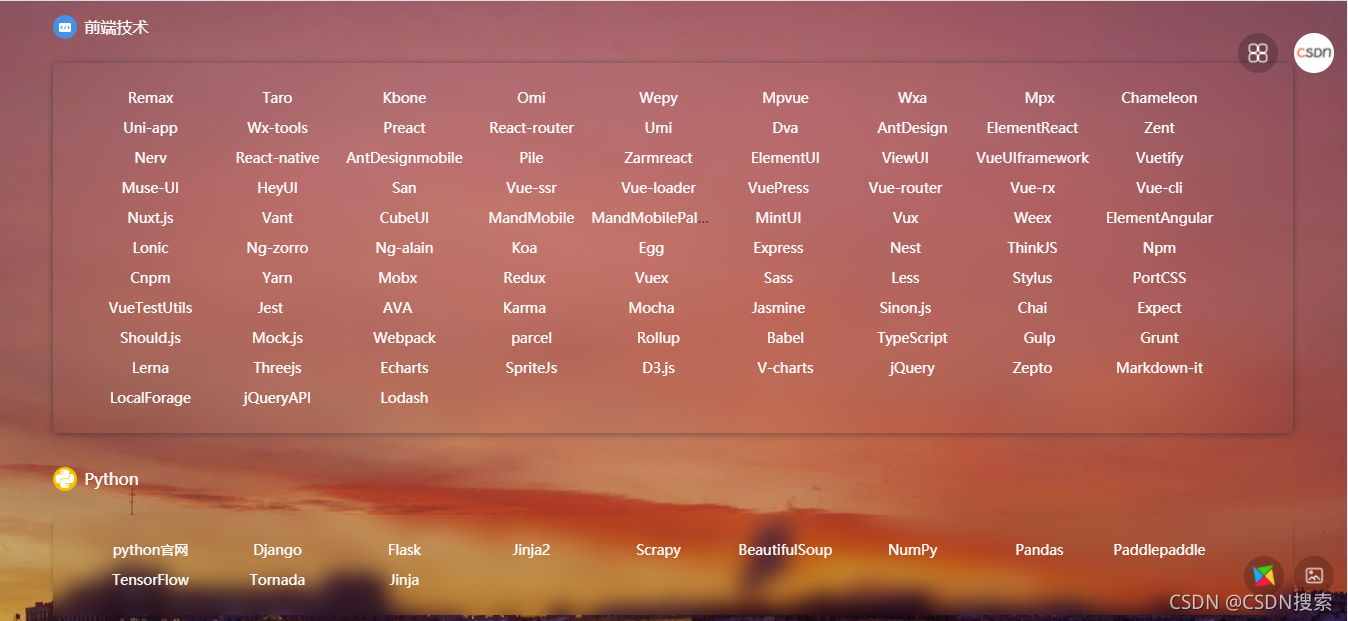The width and height of the screenshot is (1348, 621).
Task: Click the Zent link
Action: coord(1160,128)
